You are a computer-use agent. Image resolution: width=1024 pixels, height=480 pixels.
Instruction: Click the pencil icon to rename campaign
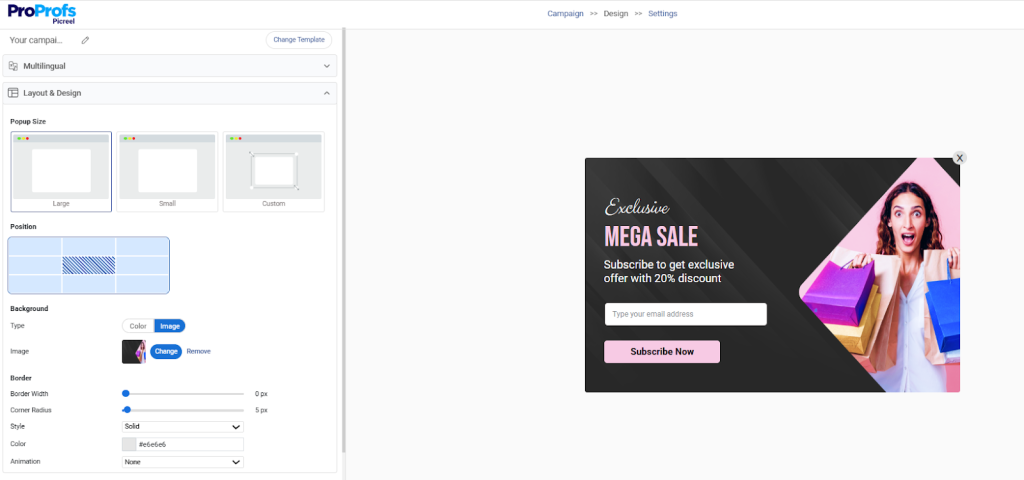click(85, 40)
